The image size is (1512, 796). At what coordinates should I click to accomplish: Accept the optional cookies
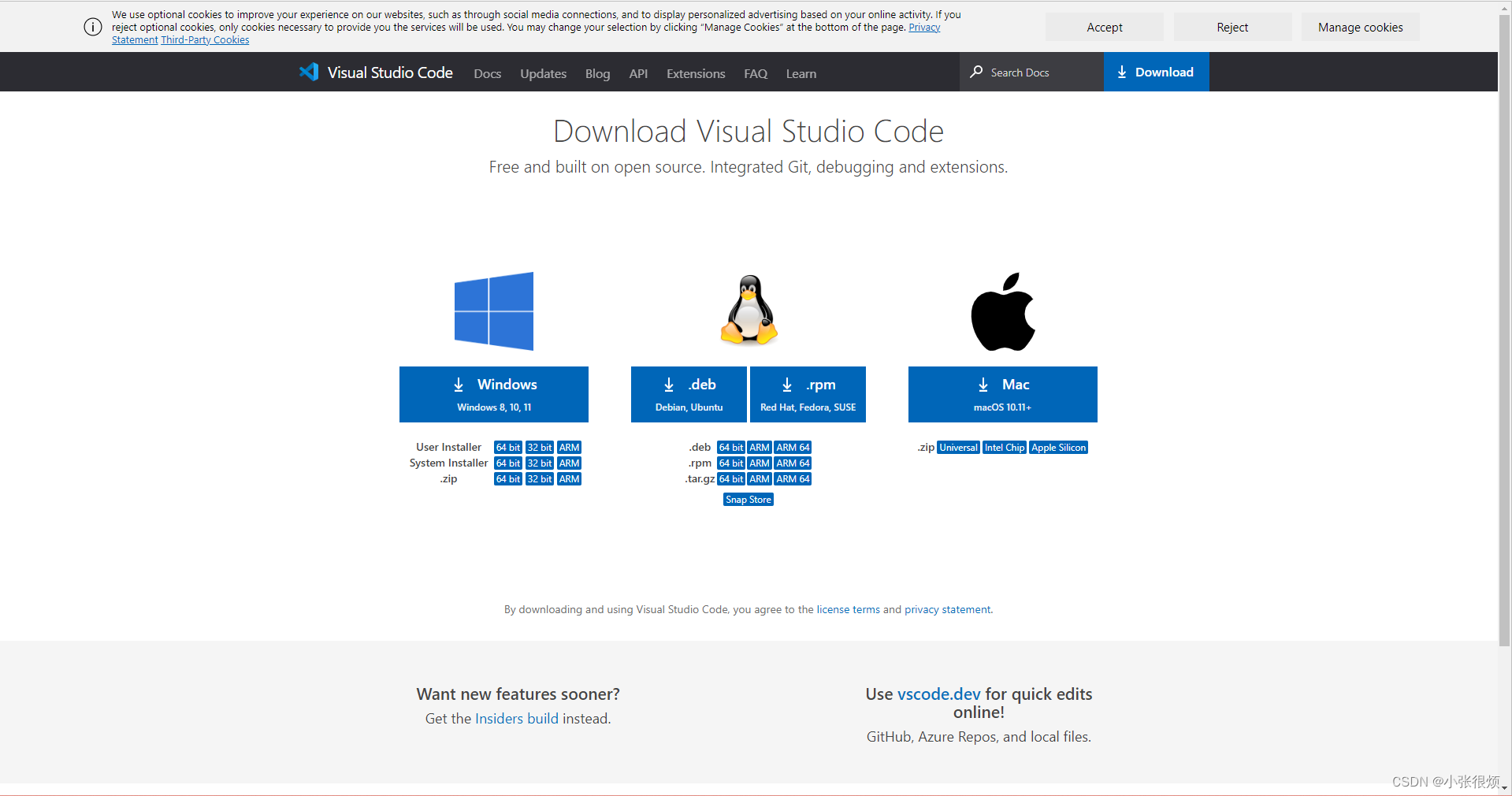coord(1105,27)
